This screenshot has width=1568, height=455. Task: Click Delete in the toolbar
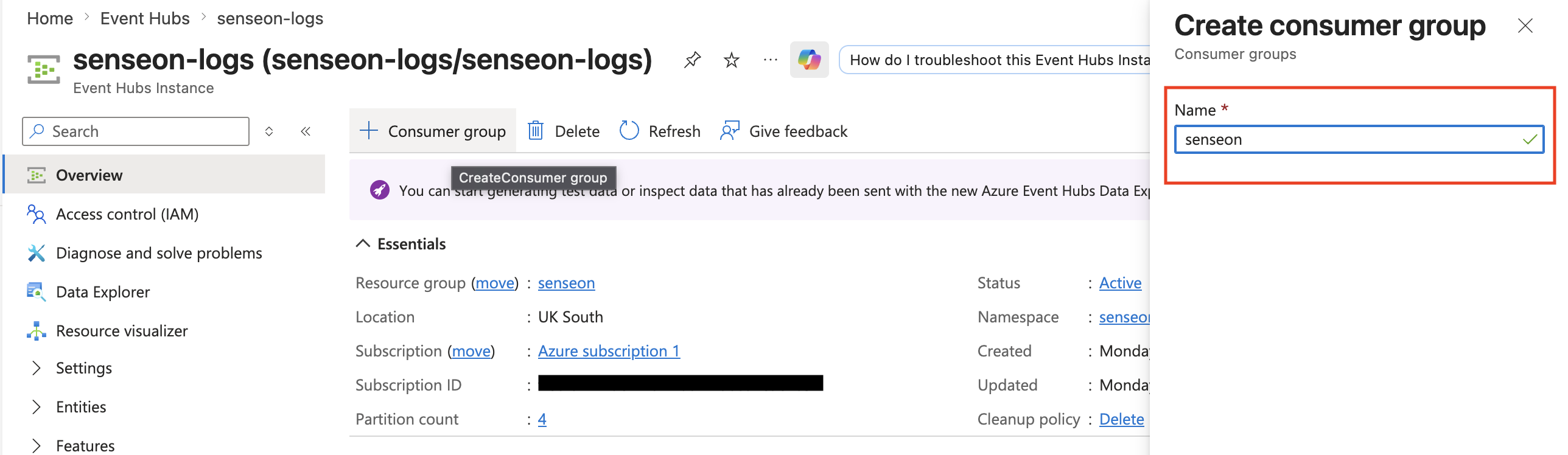tap(564, 131)
